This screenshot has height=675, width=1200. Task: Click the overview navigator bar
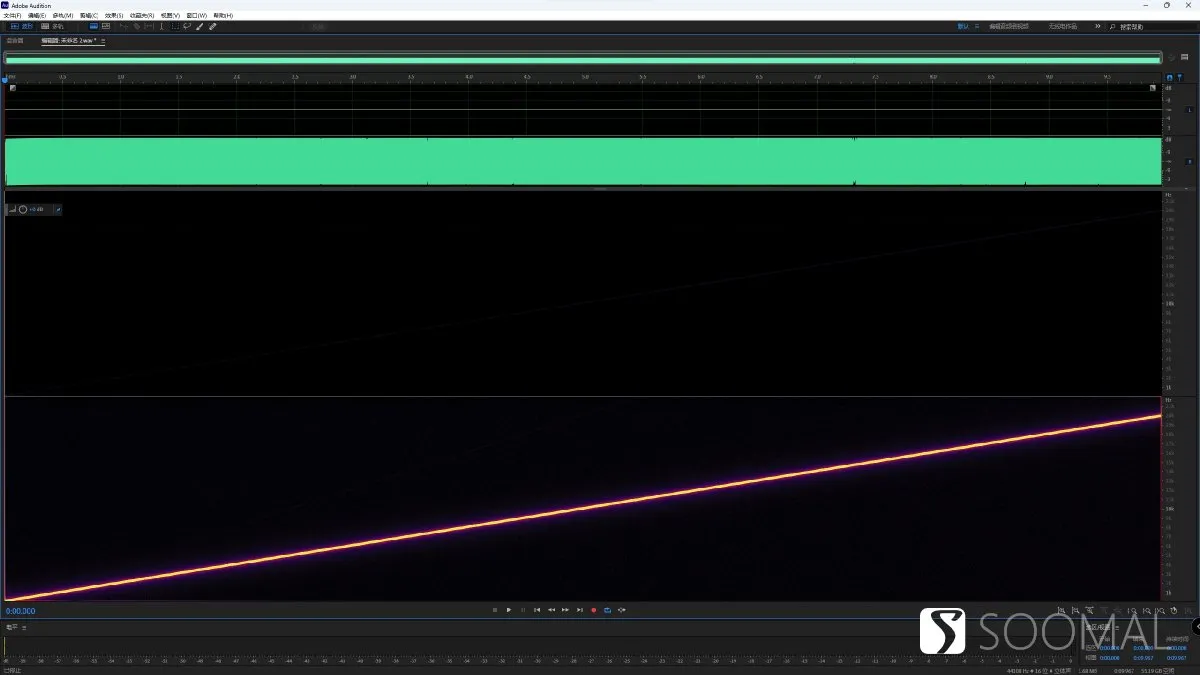coord(583,59)
